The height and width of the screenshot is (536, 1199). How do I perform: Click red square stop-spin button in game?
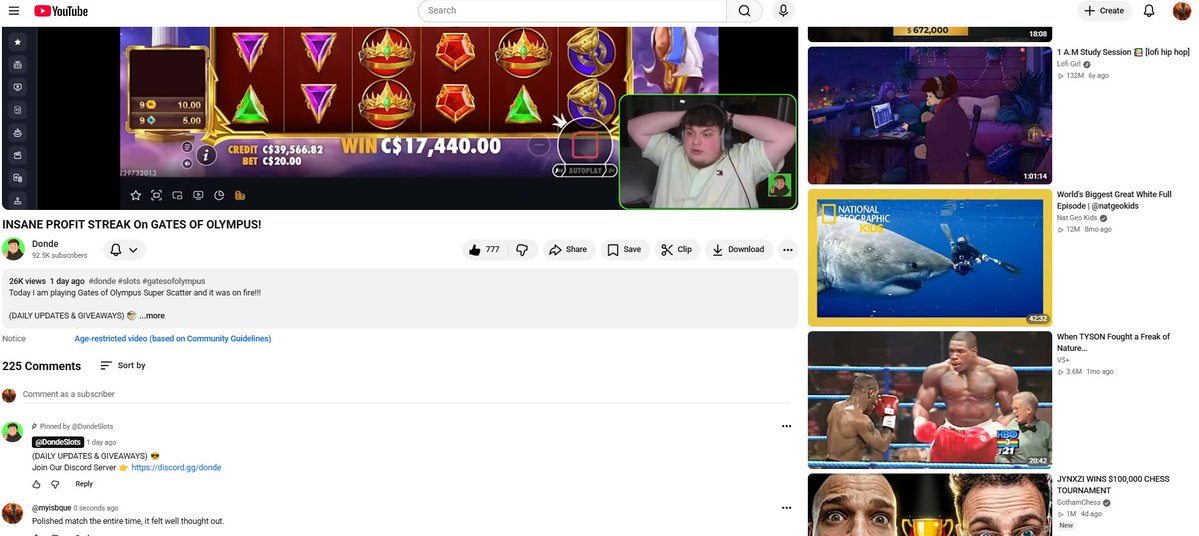(585, 144)
